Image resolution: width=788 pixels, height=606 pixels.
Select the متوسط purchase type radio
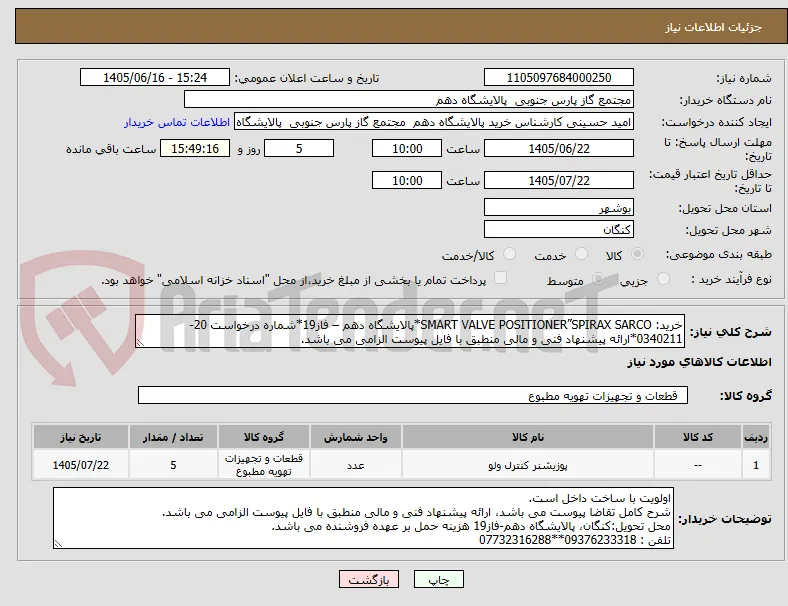pos(598,279)
